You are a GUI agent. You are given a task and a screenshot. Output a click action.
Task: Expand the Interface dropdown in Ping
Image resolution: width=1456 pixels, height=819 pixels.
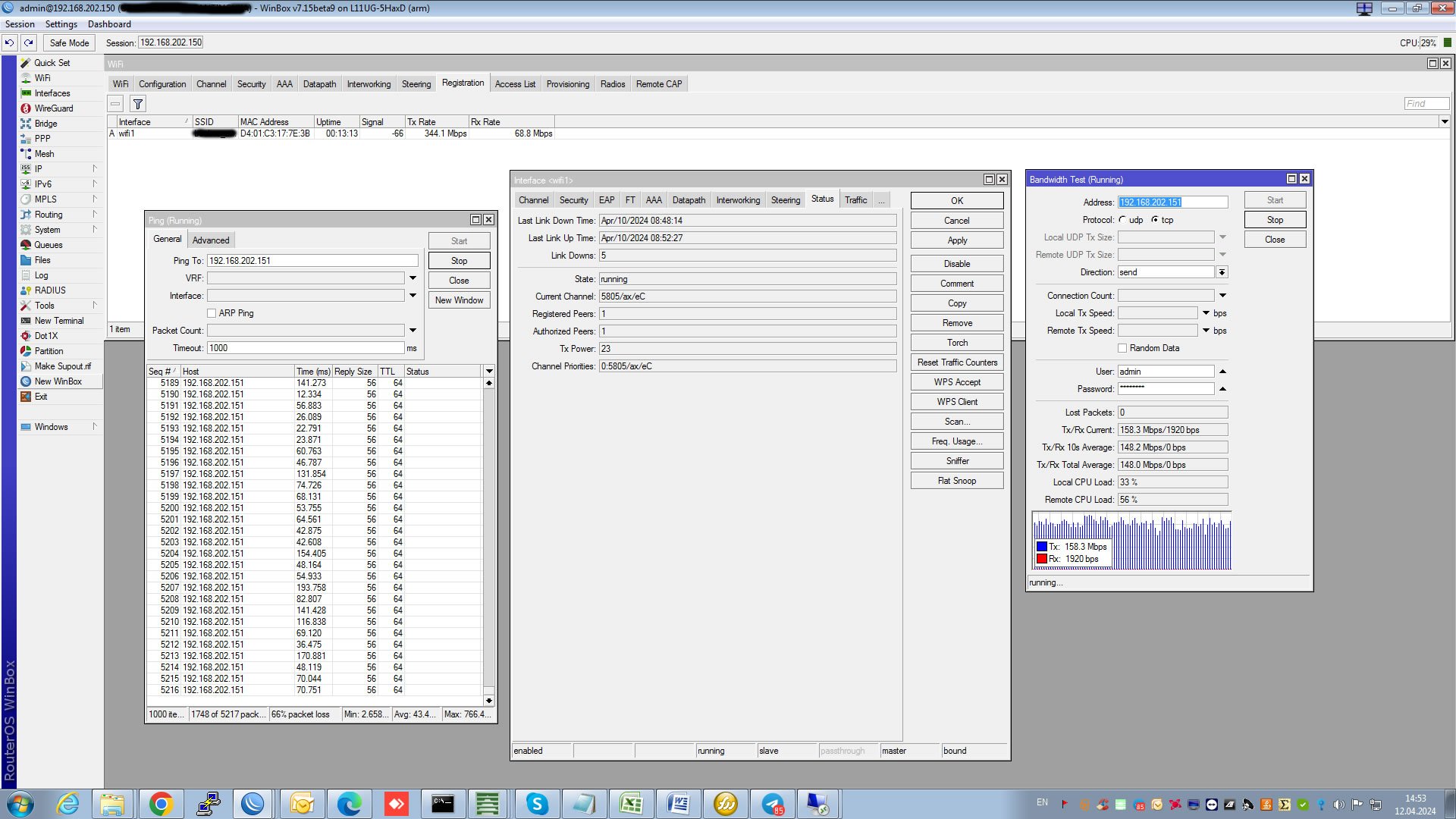pos(413,296)
